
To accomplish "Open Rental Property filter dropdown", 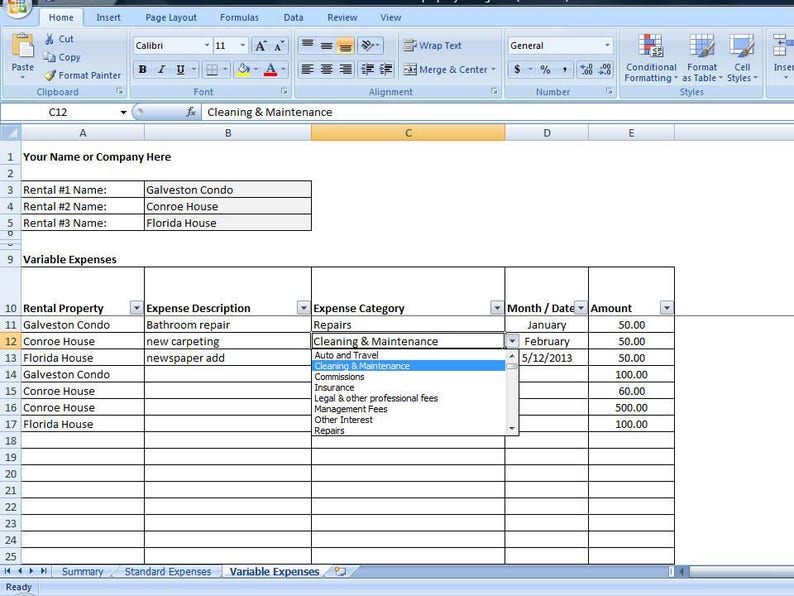I will pos(136,307).
